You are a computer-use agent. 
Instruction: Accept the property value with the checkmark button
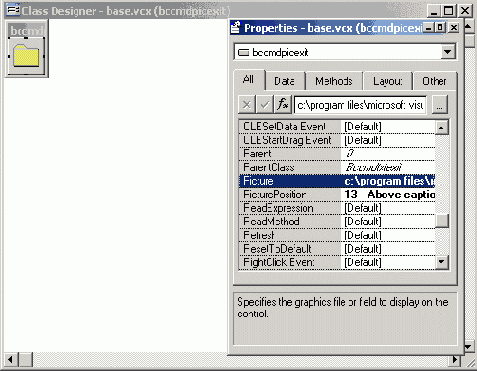(x=265, y=105)
